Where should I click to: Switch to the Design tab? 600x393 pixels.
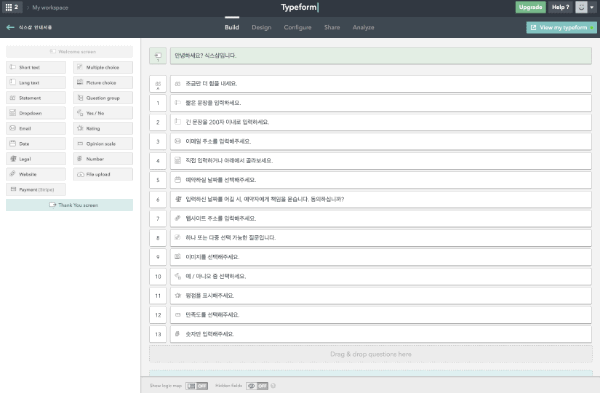tap(261, 28)
